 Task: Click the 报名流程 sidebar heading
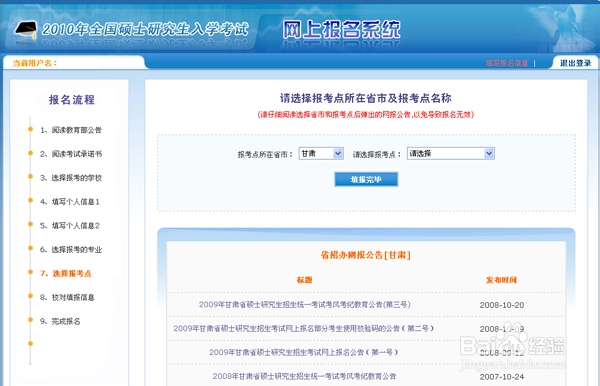(x=72, y=100)
